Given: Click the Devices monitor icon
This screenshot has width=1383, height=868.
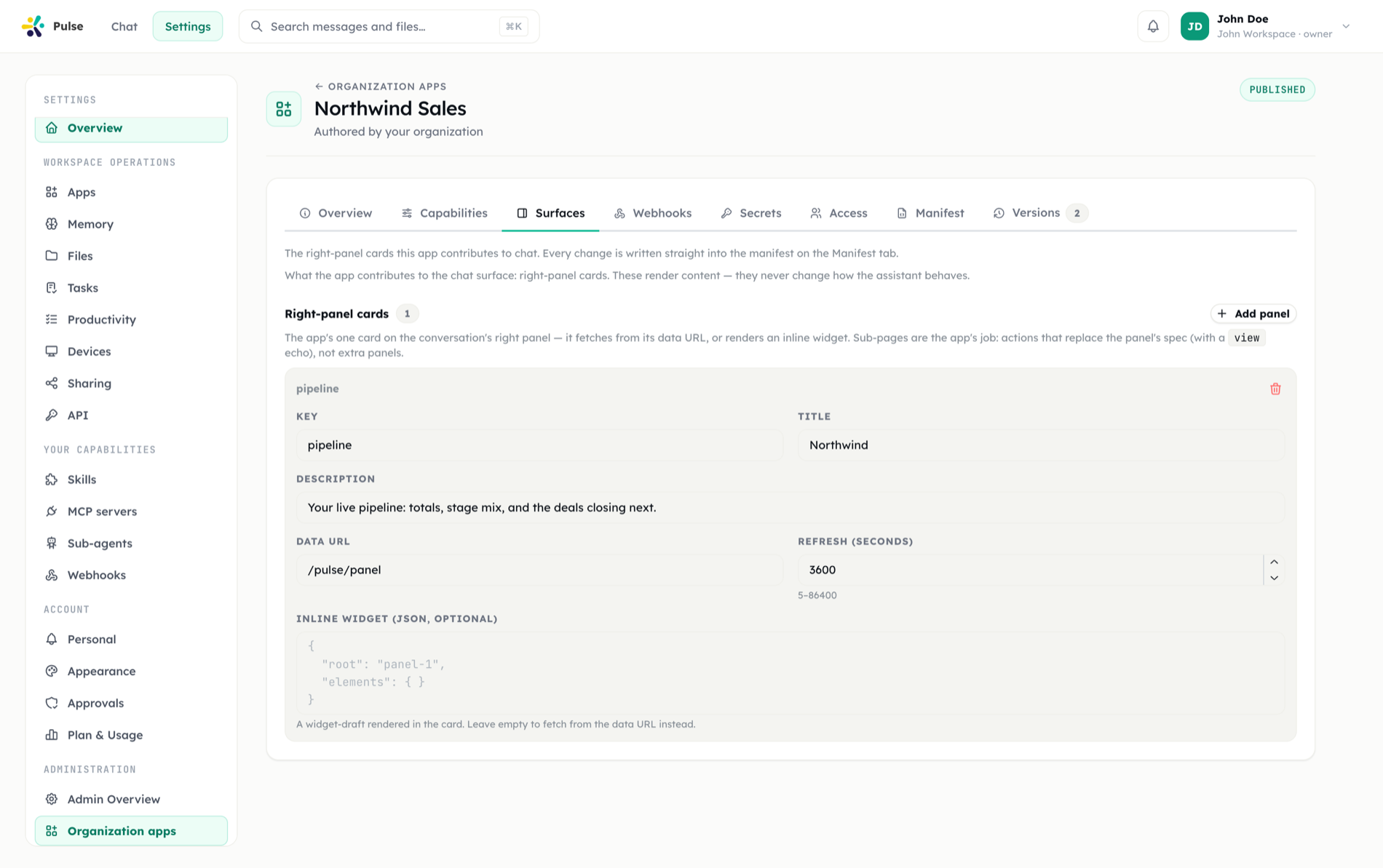Looking at the screenshot, I should pyautogui.click(x=52, y=351).
